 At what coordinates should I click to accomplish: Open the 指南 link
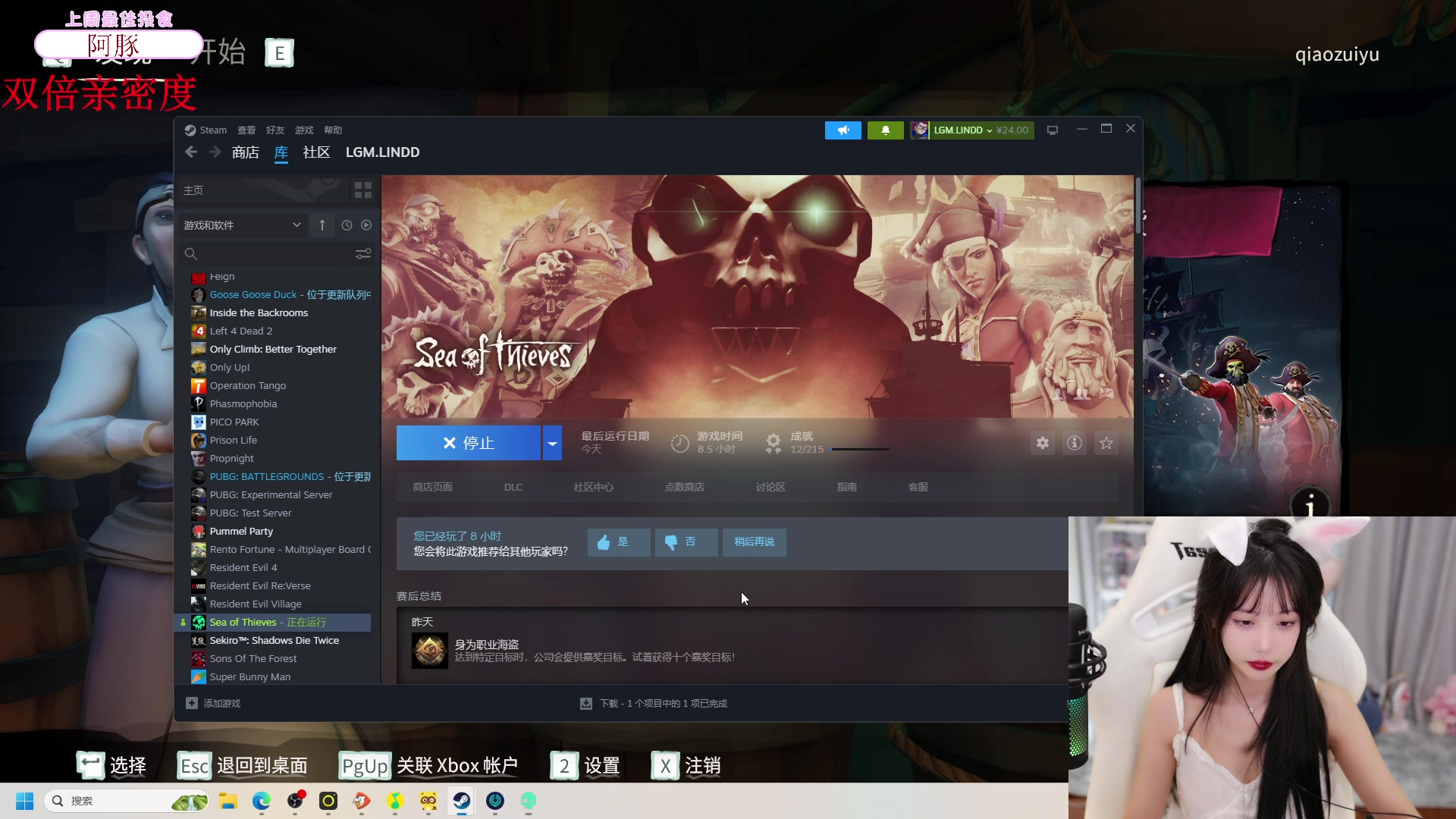click(847, 488)
